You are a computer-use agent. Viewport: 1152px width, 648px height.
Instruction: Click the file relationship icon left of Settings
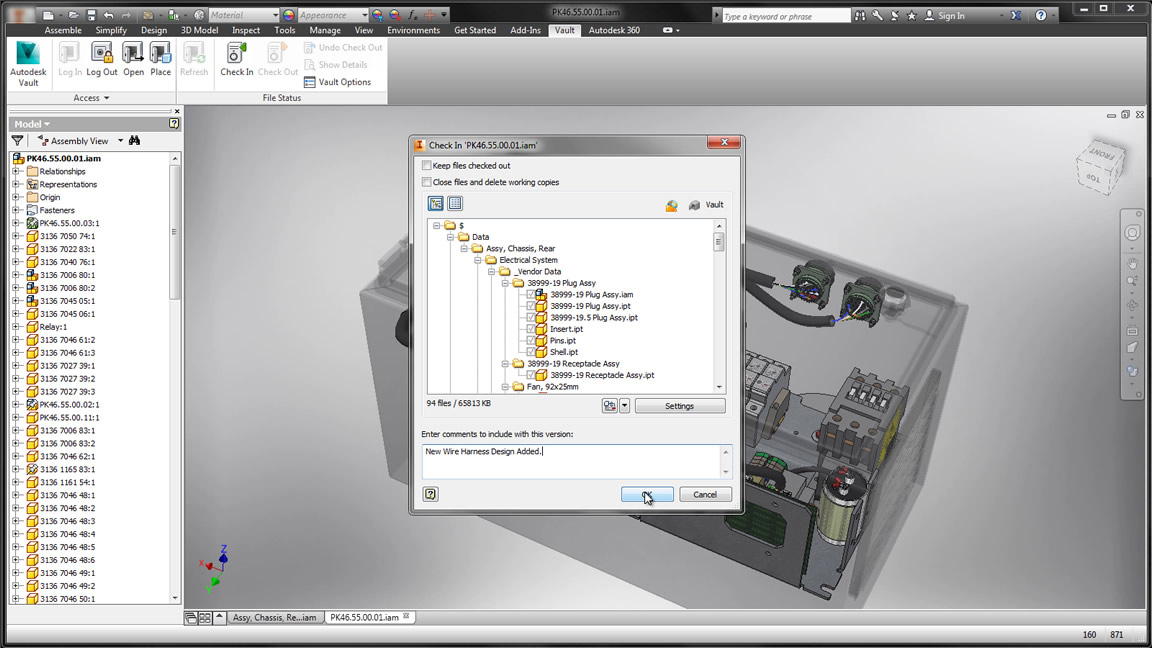(x=610, y=406)
